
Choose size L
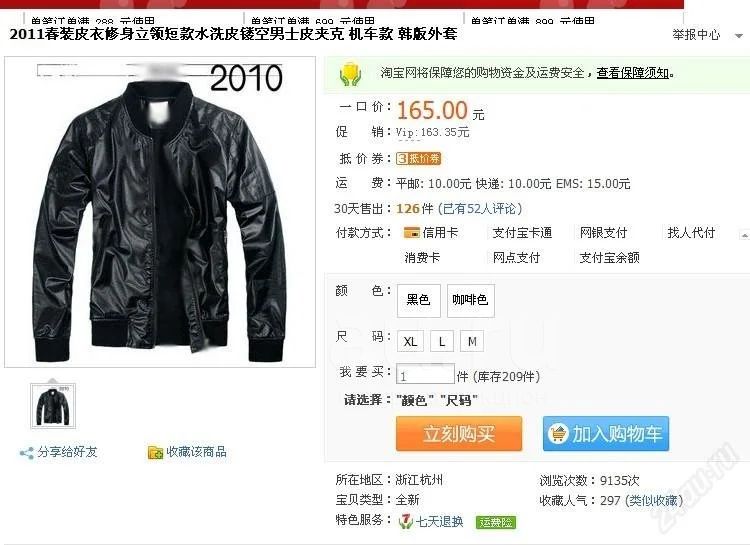coord(442,341)
